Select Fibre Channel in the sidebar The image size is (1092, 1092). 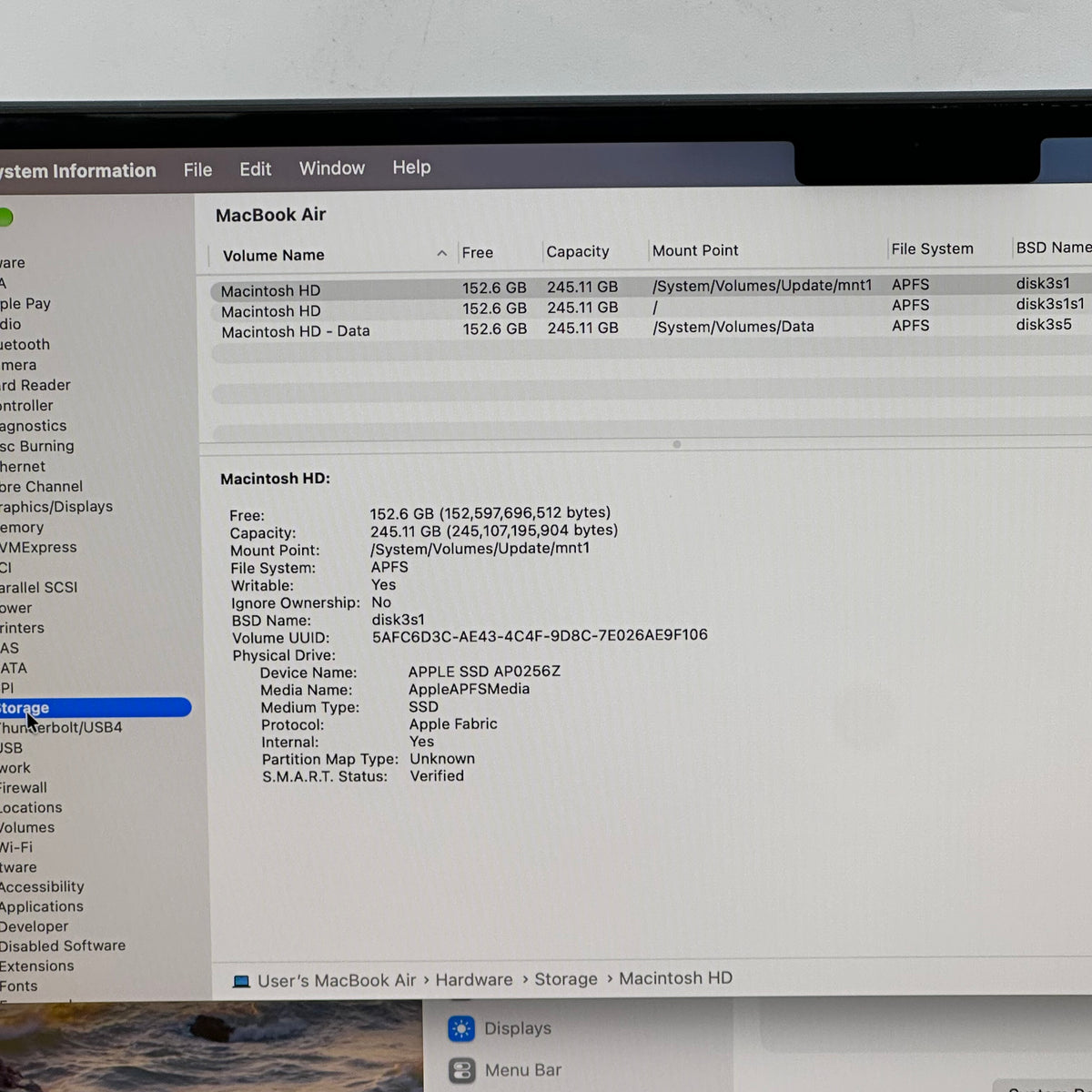[42, 487]
